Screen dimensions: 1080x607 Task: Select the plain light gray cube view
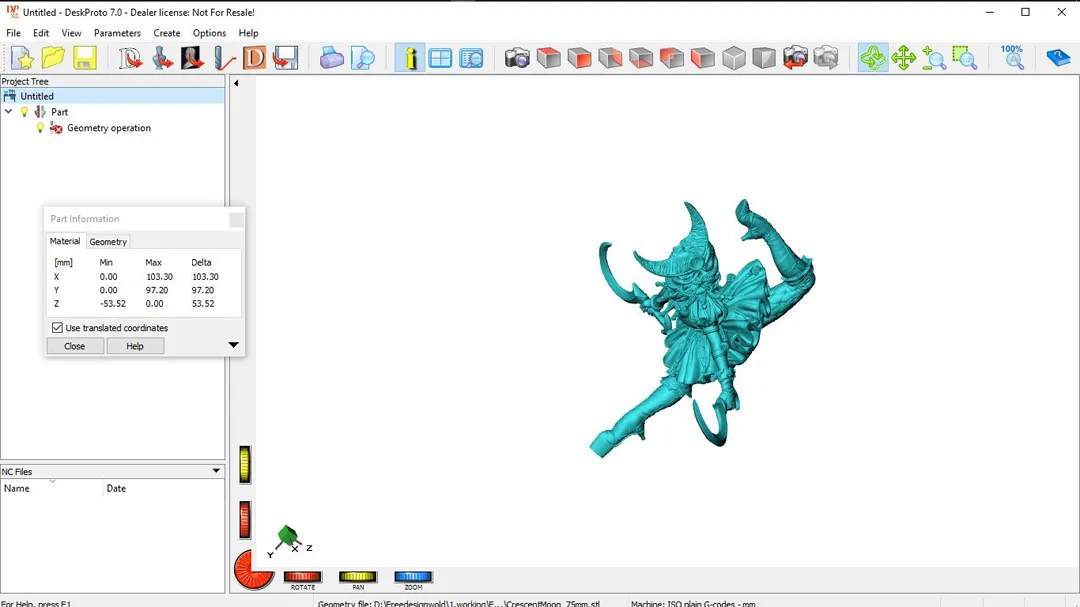click(734, 59)
